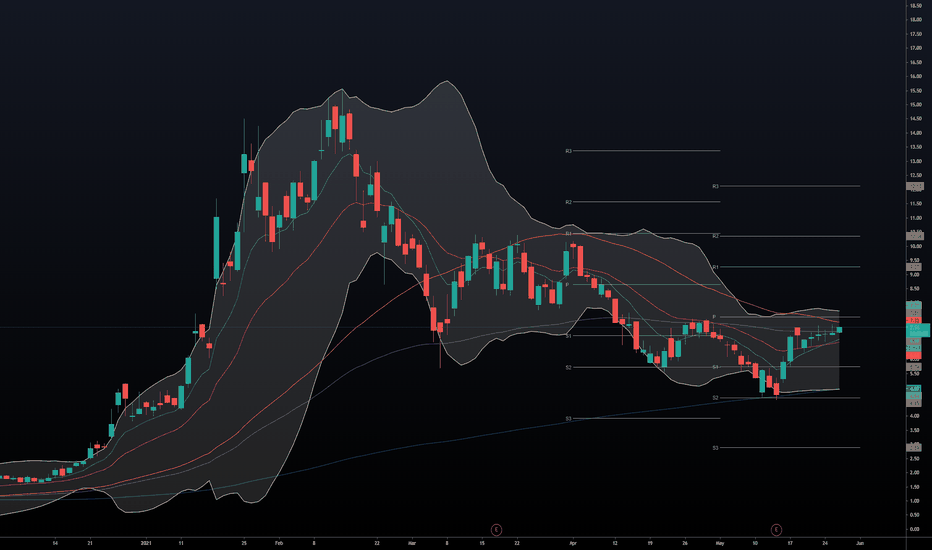Click the 9.00 price axis label
This screenshot has height=550, width=932.
[915, 274]
